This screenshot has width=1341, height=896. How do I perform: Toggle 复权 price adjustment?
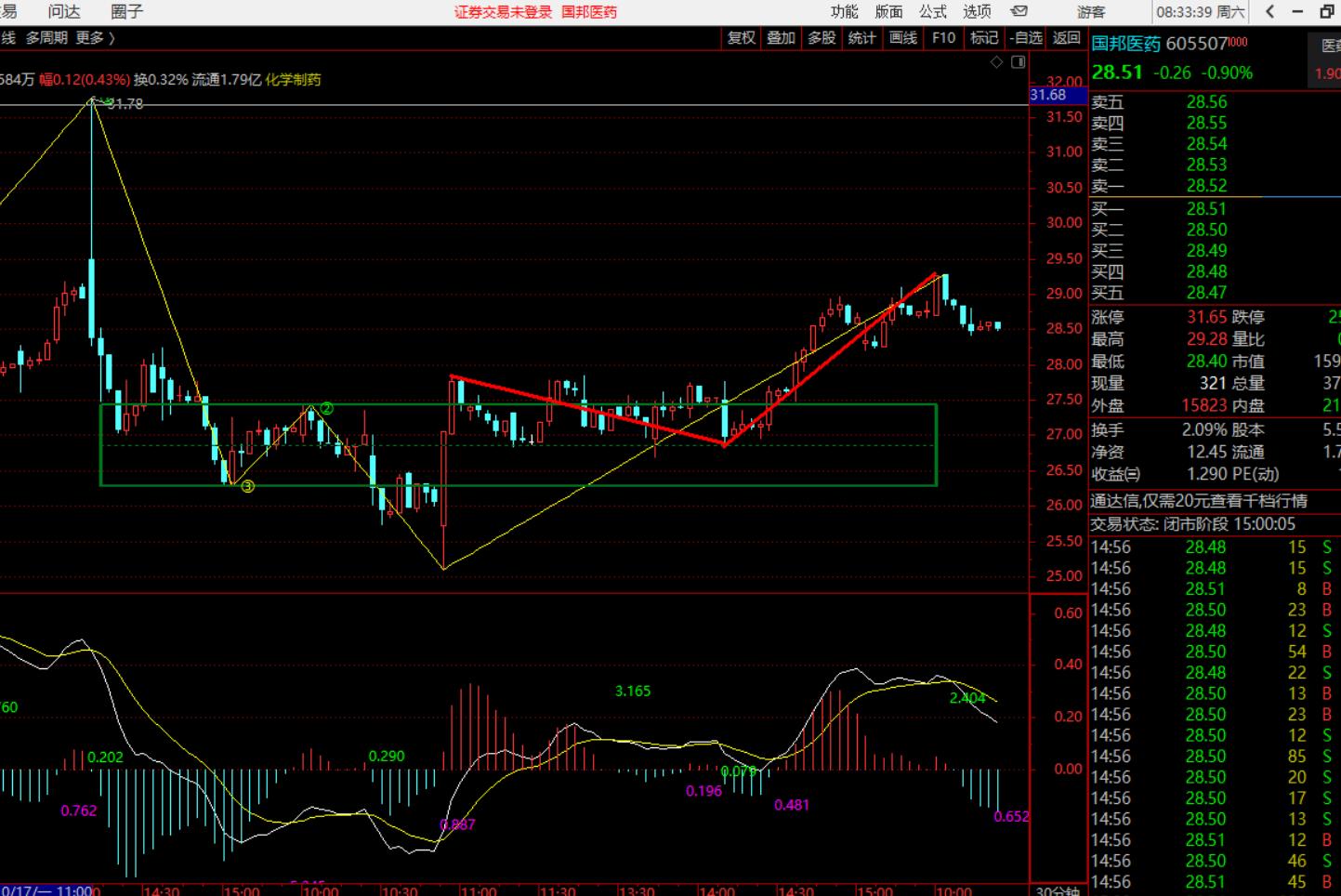point(741,38)
